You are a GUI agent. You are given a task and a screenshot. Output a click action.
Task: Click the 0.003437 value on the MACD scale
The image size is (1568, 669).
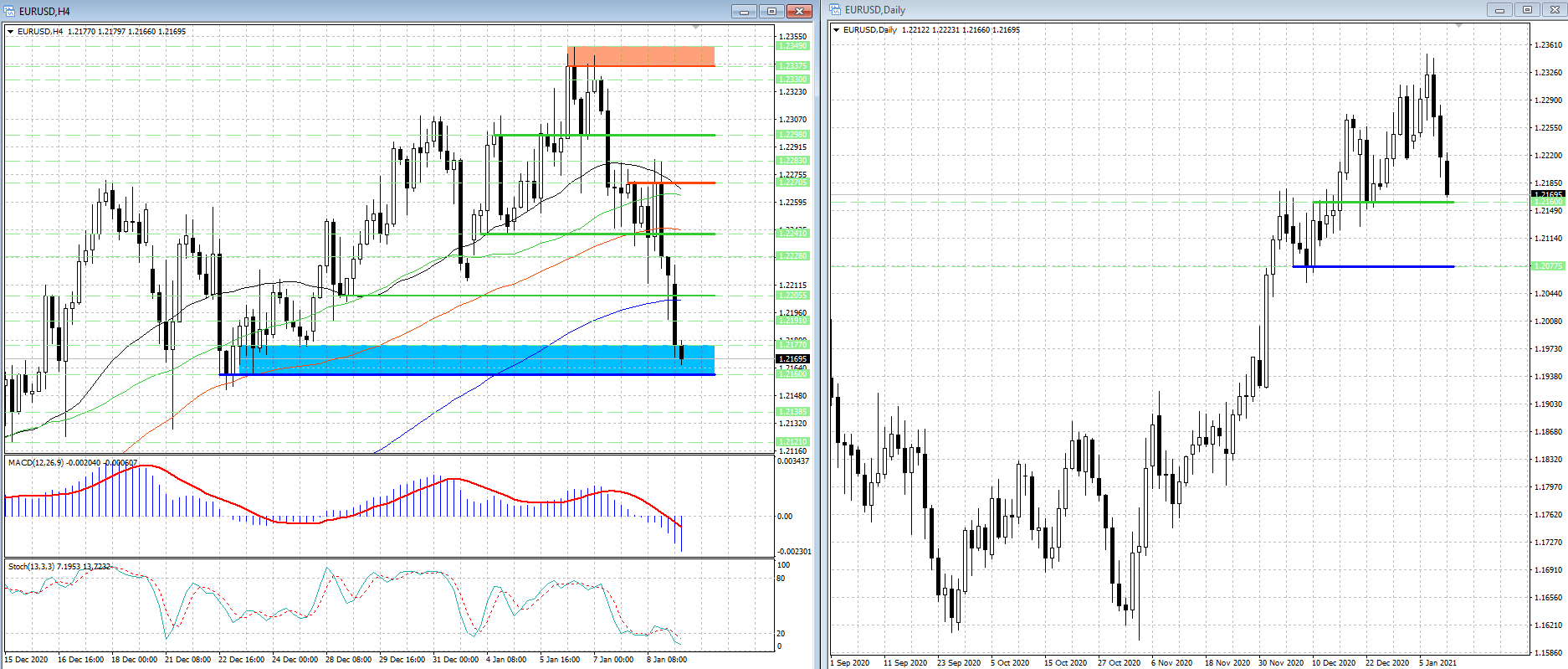[x=793, y=461]
